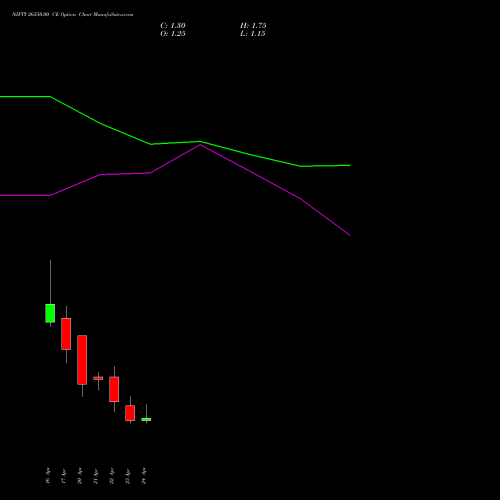Click the 'C: 1.30' close price value
Image resolution: width=500 pixels, height=500 pixels.
click(x=173, y=26)
